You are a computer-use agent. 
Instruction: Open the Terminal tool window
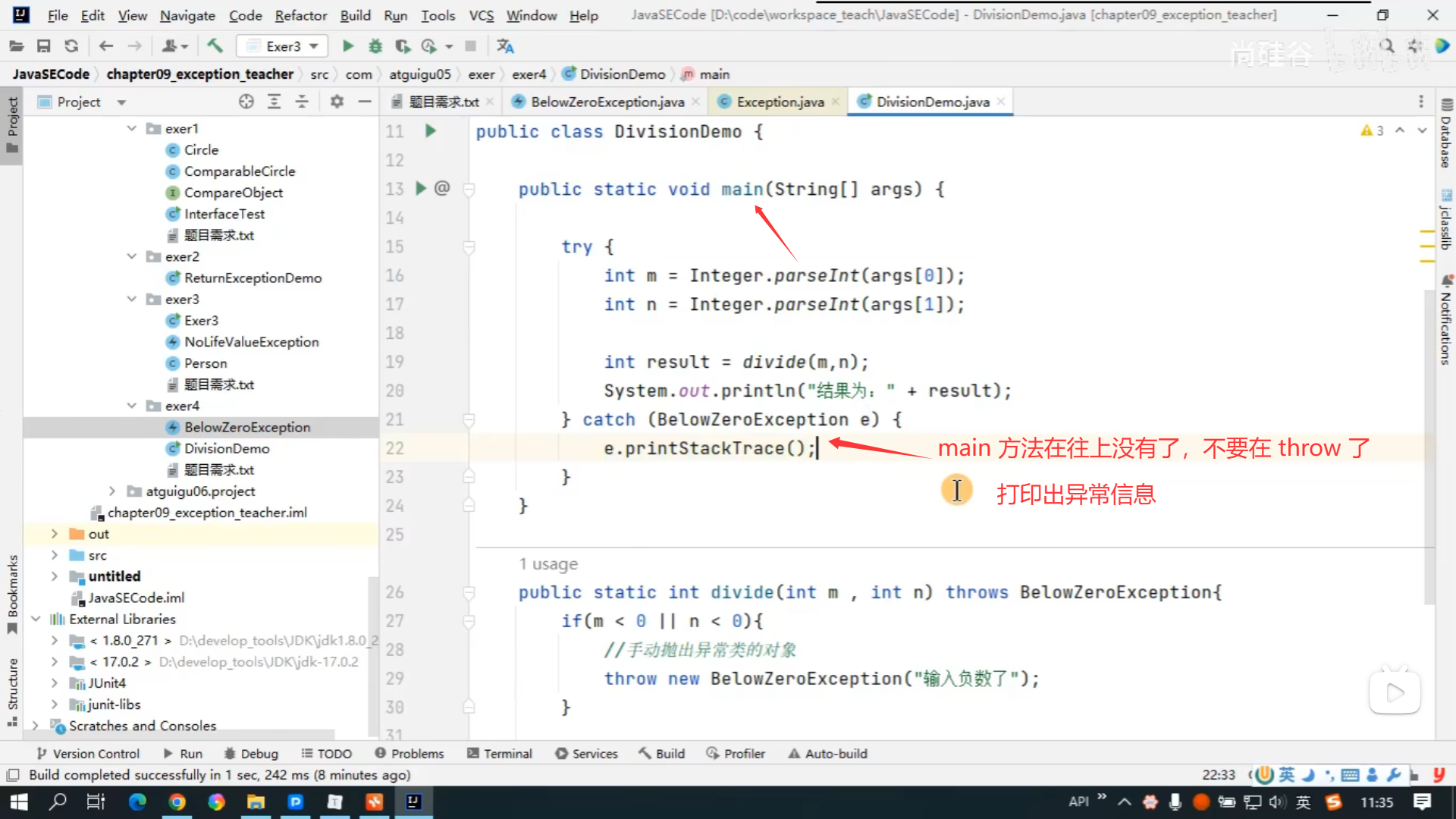[500, 754]
